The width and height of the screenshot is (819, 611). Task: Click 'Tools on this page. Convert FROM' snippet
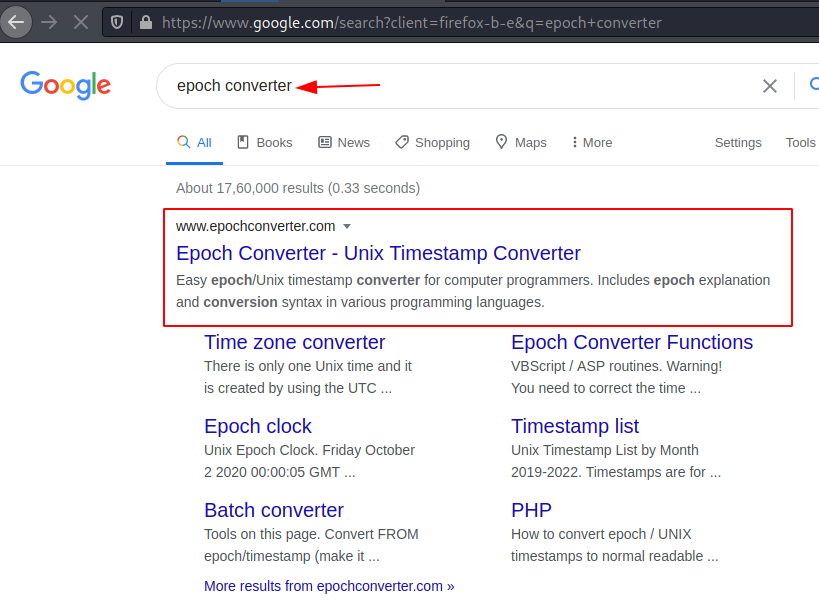pyautogui.click(x=311, y=545)
